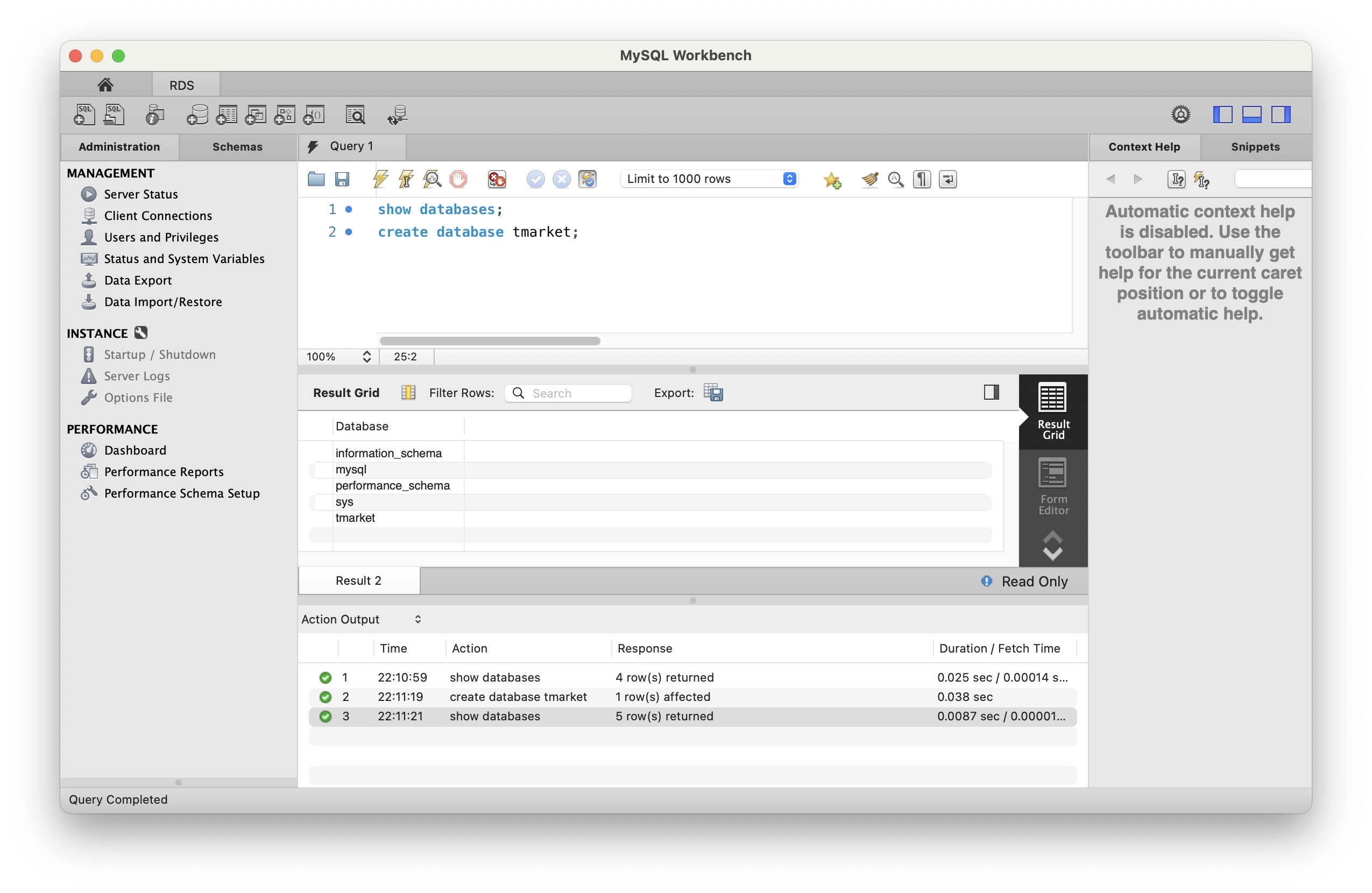Select output row create database tmarket
Screen dimensions: 1372x893
[692, 697]
